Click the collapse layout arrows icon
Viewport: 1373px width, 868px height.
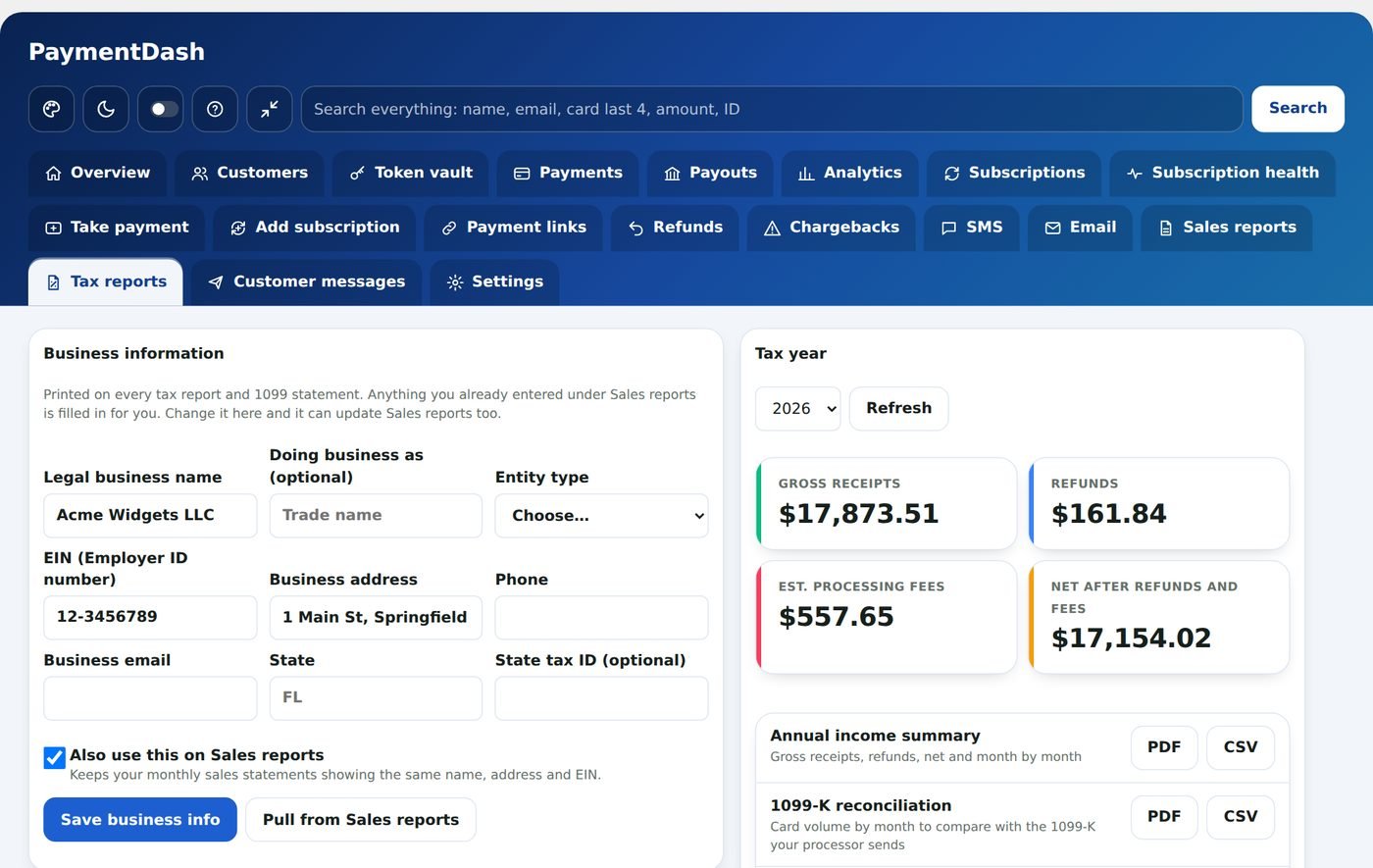269,109
